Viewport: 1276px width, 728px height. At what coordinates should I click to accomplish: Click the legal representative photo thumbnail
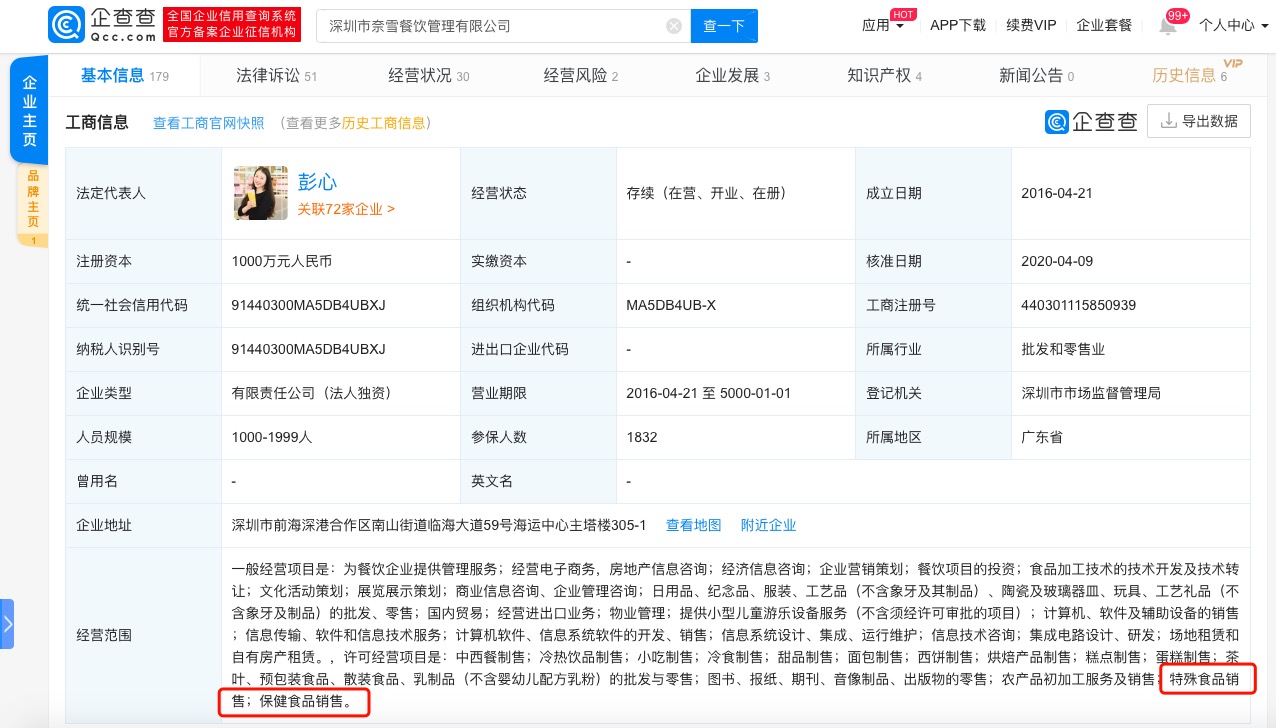260,193
